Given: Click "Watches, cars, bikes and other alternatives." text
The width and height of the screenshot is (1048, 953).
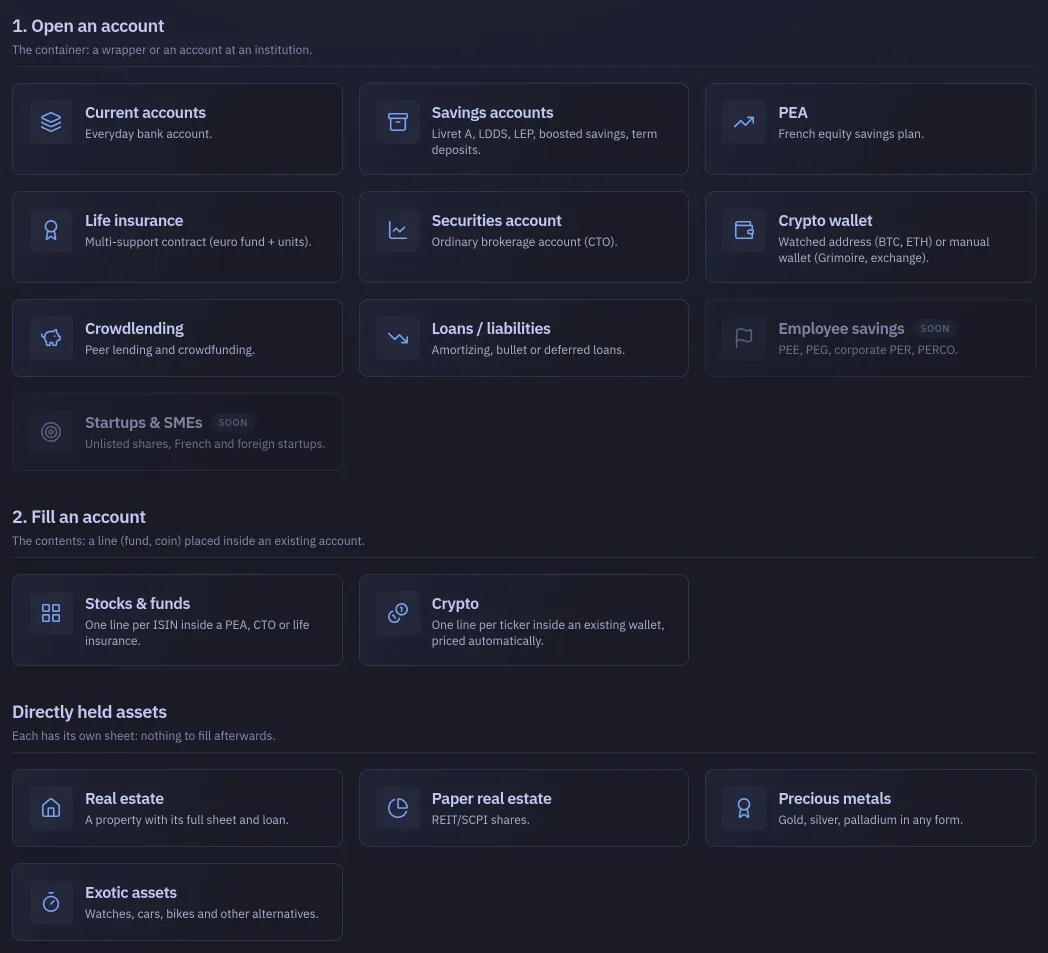Looking at the screenshot, I should 201,914.
